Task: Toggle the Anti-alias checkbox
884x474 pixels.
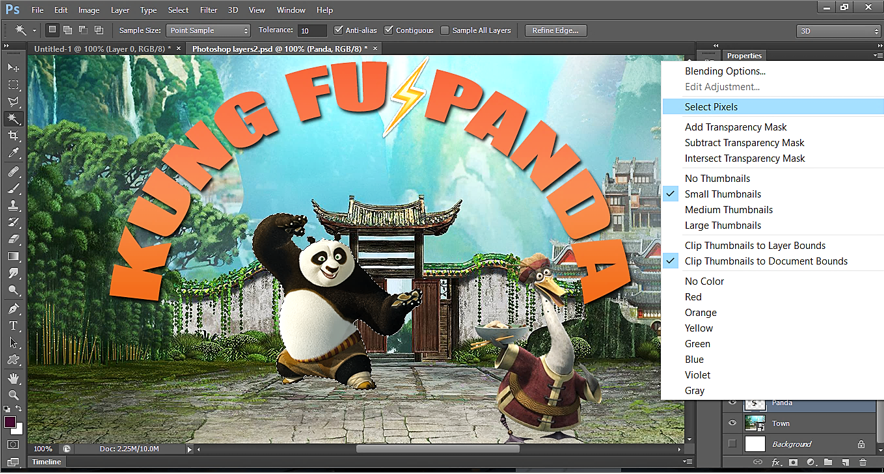Action: pyautogui.click(x=338, y=30)
